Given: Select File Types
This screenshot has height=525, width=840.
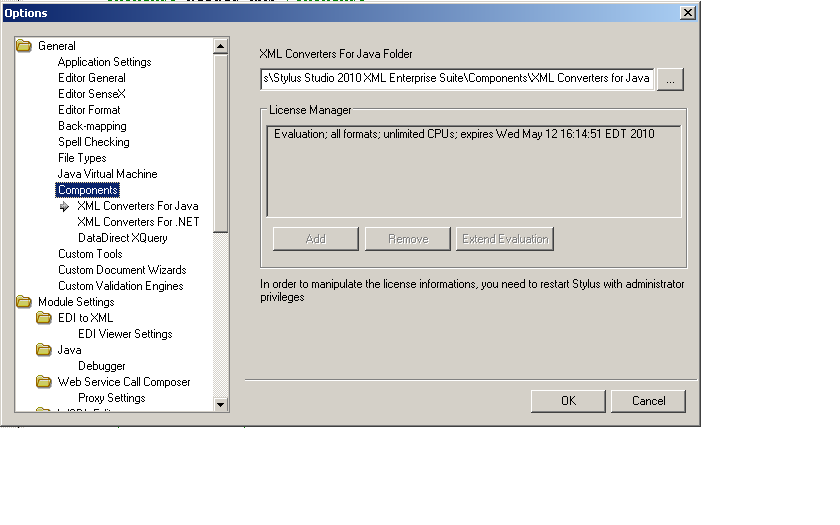Looking at the screenshot, I should pos(82,158).
